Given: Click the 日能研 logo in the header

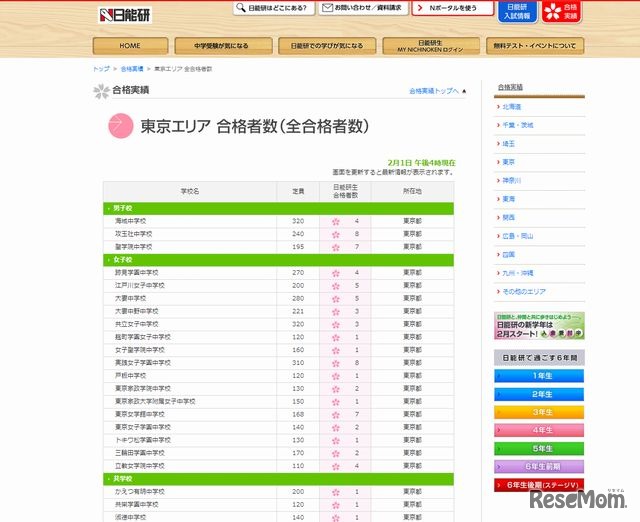Looking at the screenshot, I should [126, 15].
